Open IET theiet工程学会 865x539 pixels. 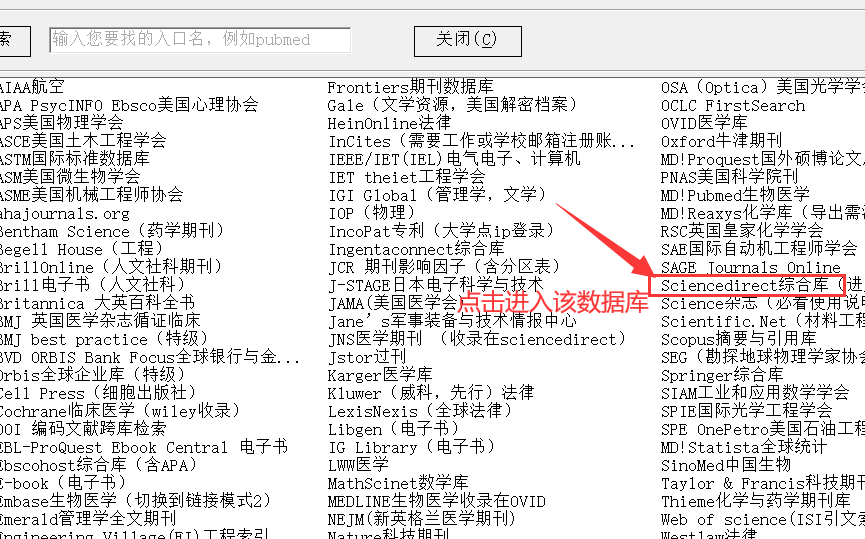(x=407, y=177)
